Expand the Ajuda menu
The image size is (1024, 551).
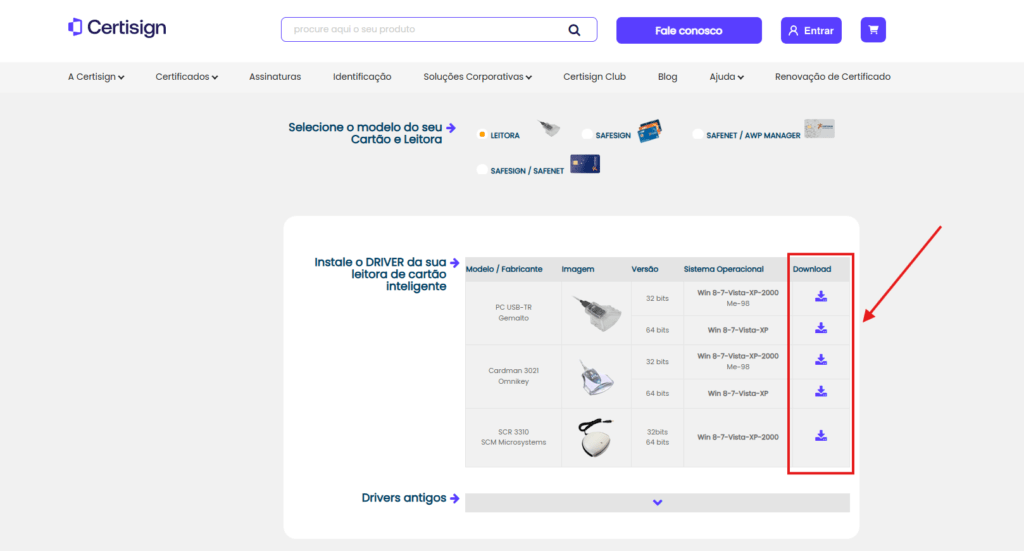point(726,77)
